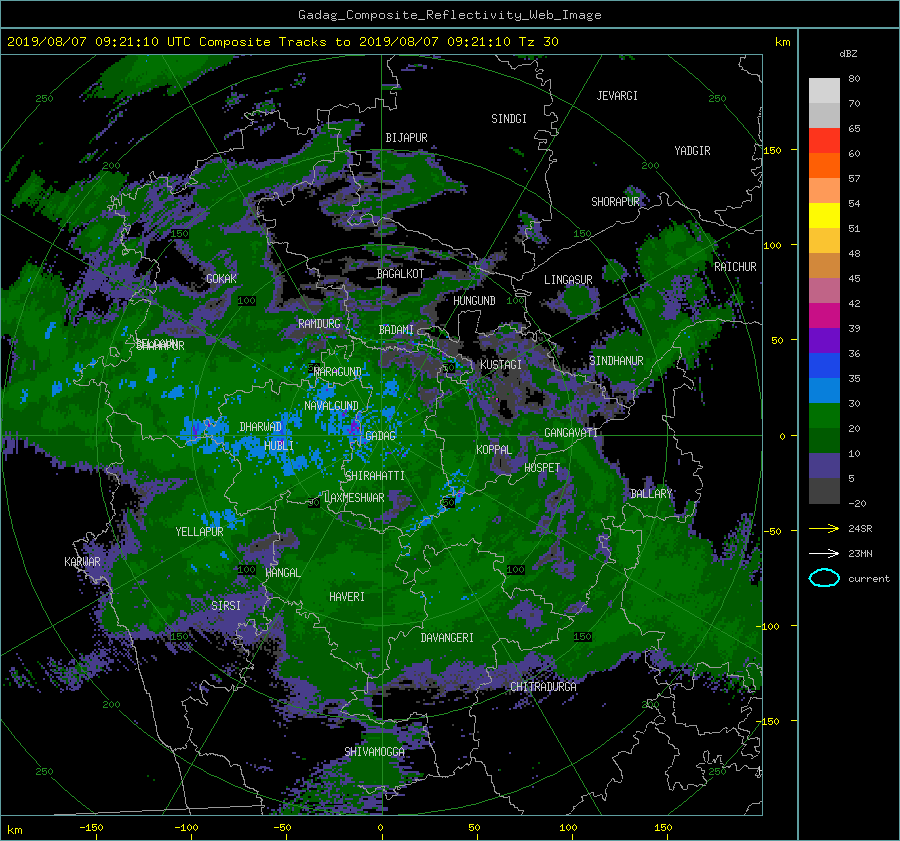Click the BALLARY city label
900x841 pixels.
pyautogui.click(x=651, y=494)
